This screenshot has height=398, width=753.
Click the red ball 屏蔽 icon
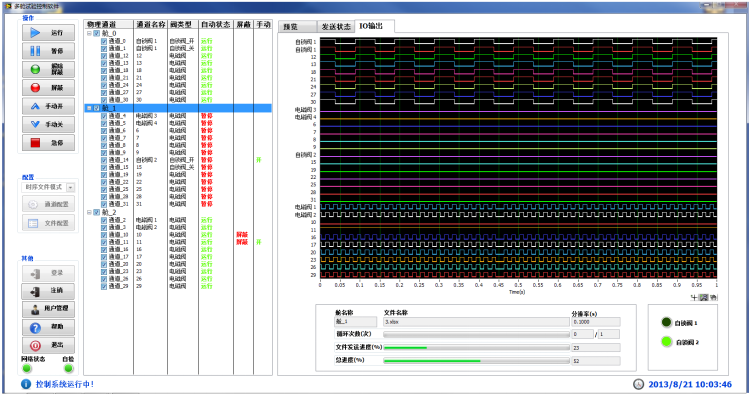(x=35, y=88)
